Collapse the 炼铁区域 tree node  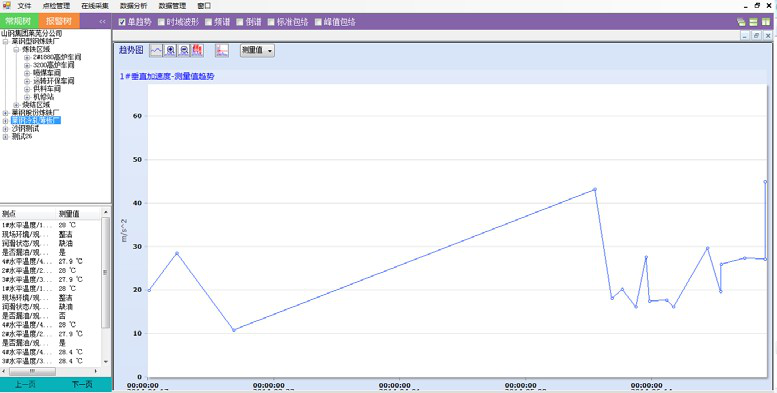16,50
